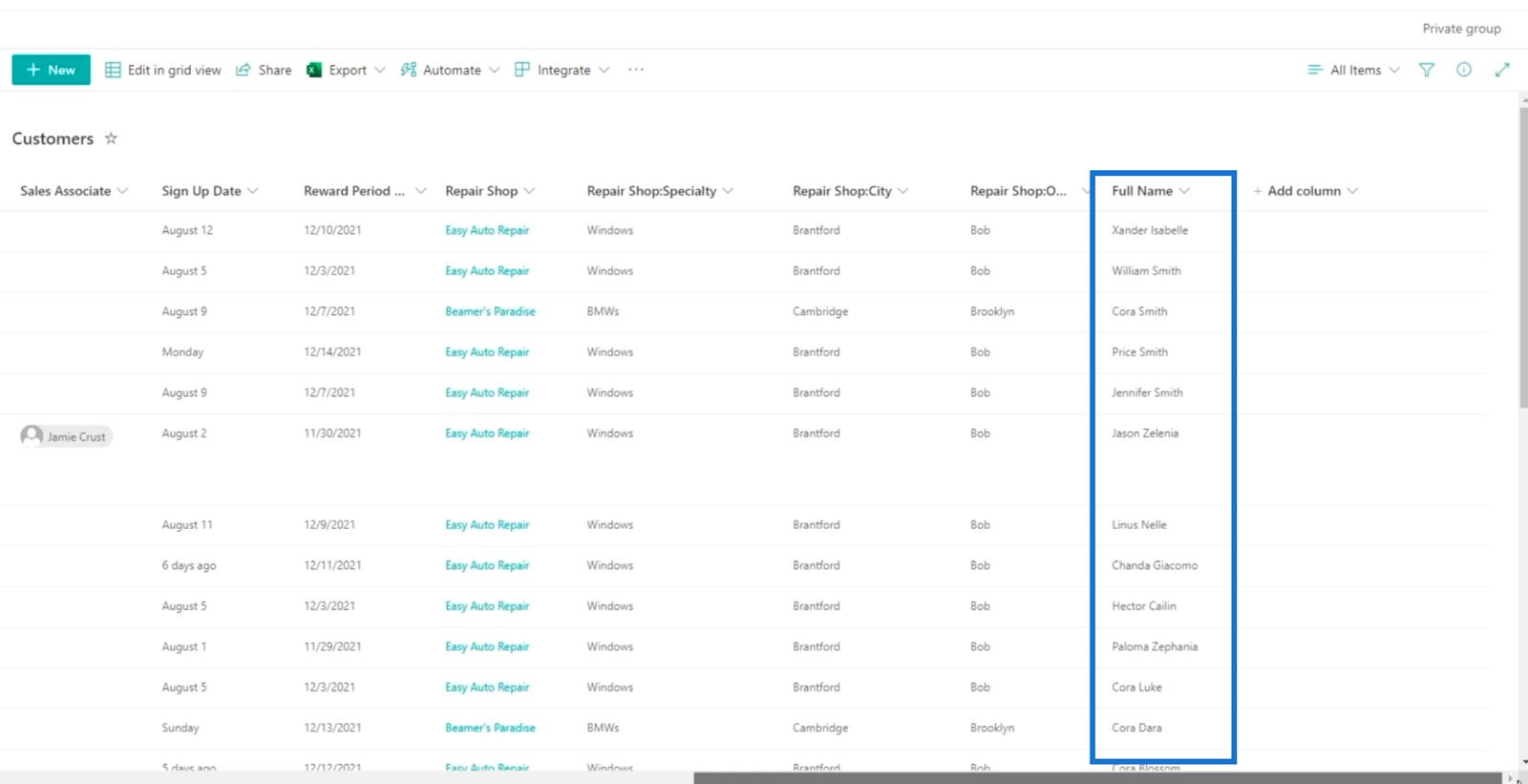Click the Integrate icon

(x=522, y=70)
